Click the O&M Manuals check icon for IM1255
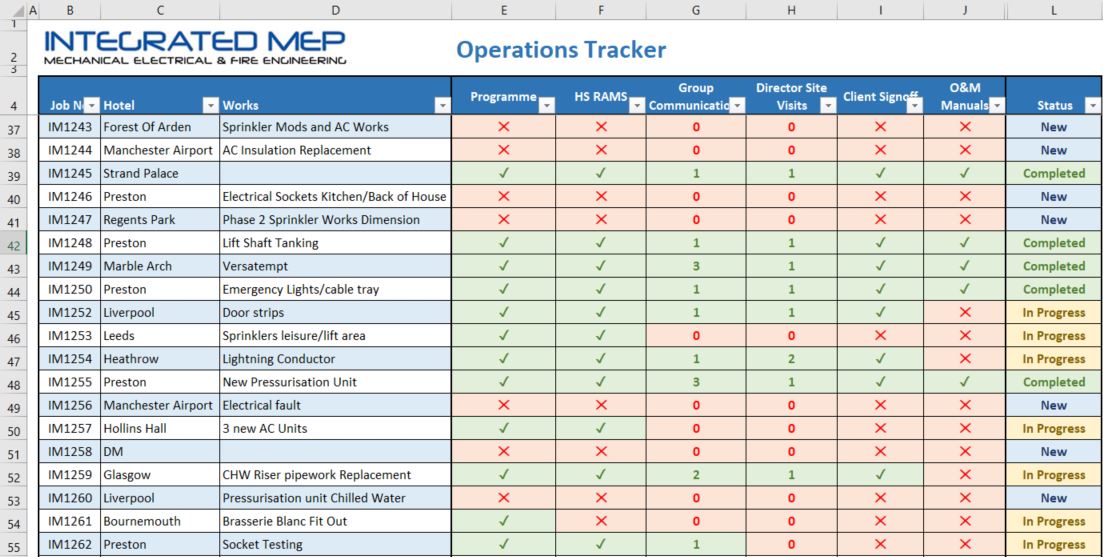This screenshot has width=1103, height=557. 965,383
